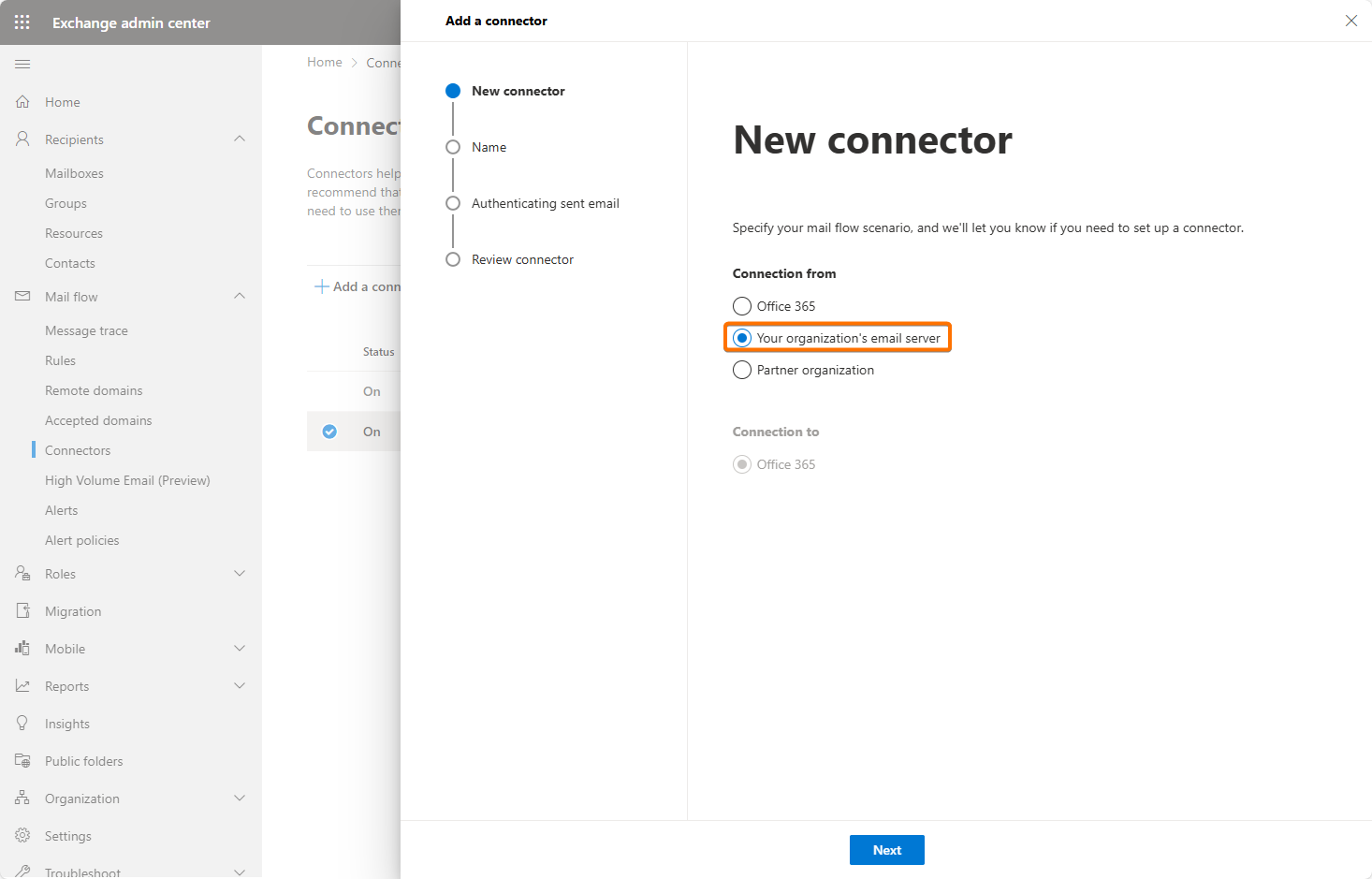Expand the Roles section chevron
The width and height of the screenshot is (1372, 879).
coord(240,574)
